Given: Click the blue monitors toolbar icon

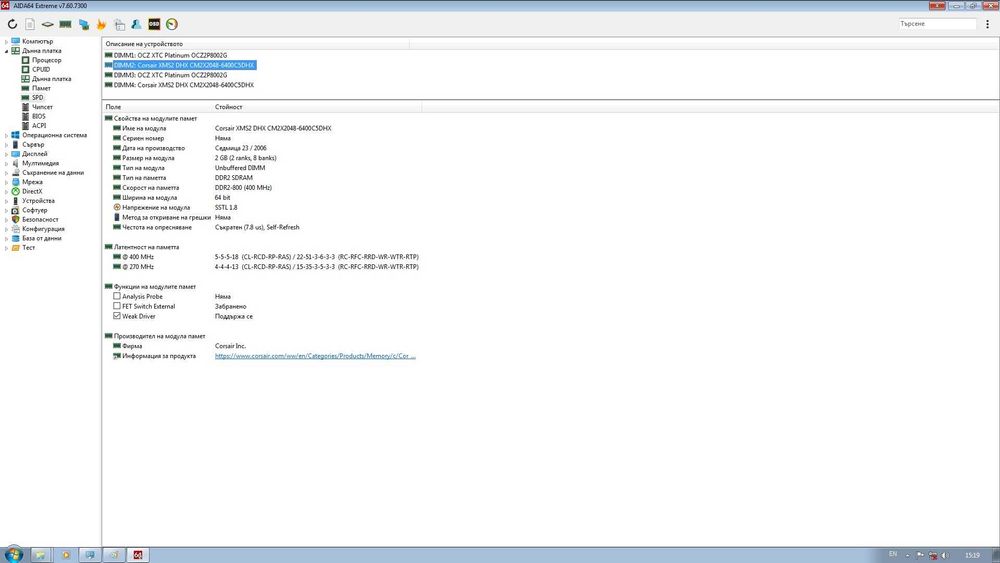Looking at the screenshot, I should point(84,24).
